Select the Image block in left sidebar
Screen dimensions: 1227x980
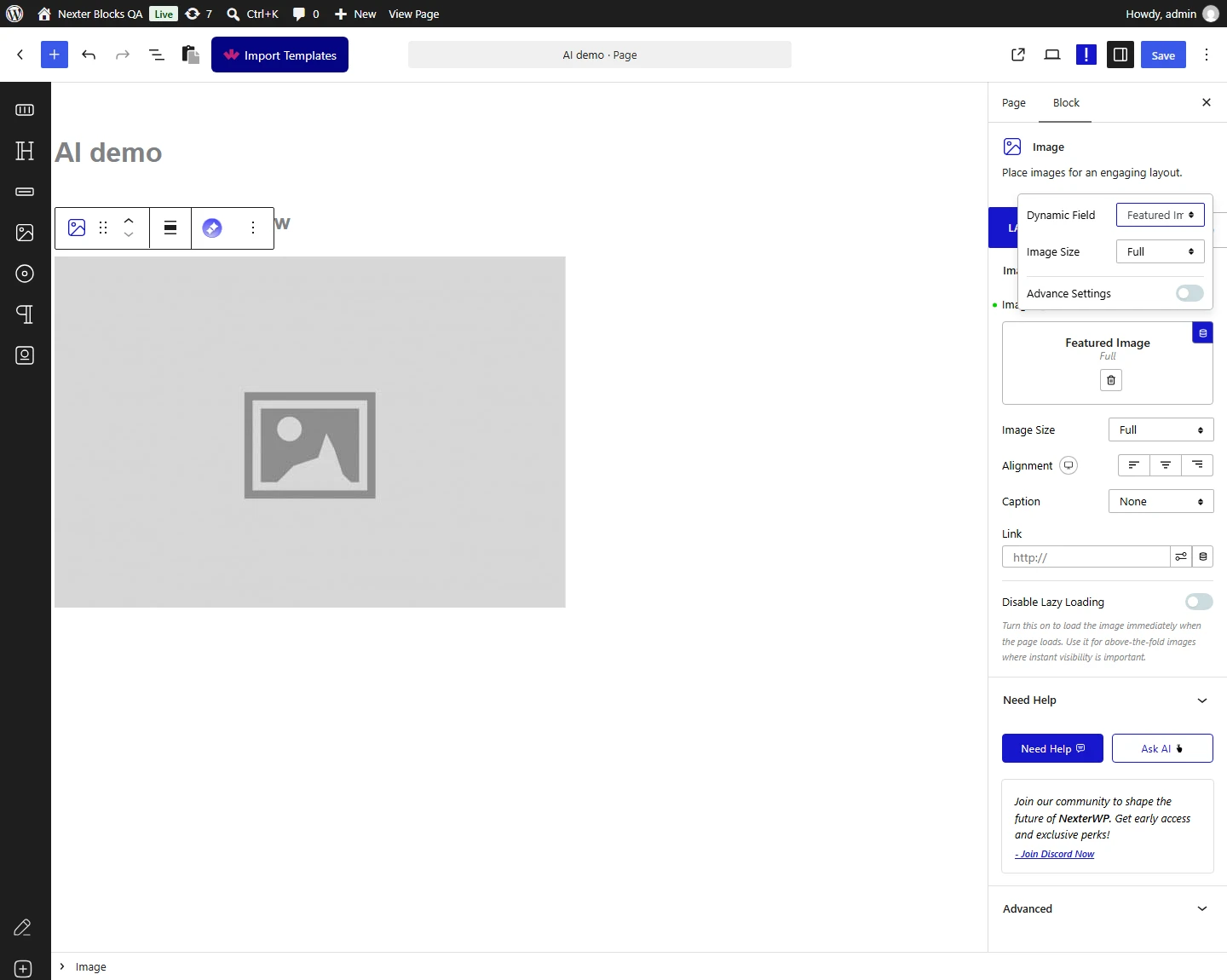coord(25,233)
